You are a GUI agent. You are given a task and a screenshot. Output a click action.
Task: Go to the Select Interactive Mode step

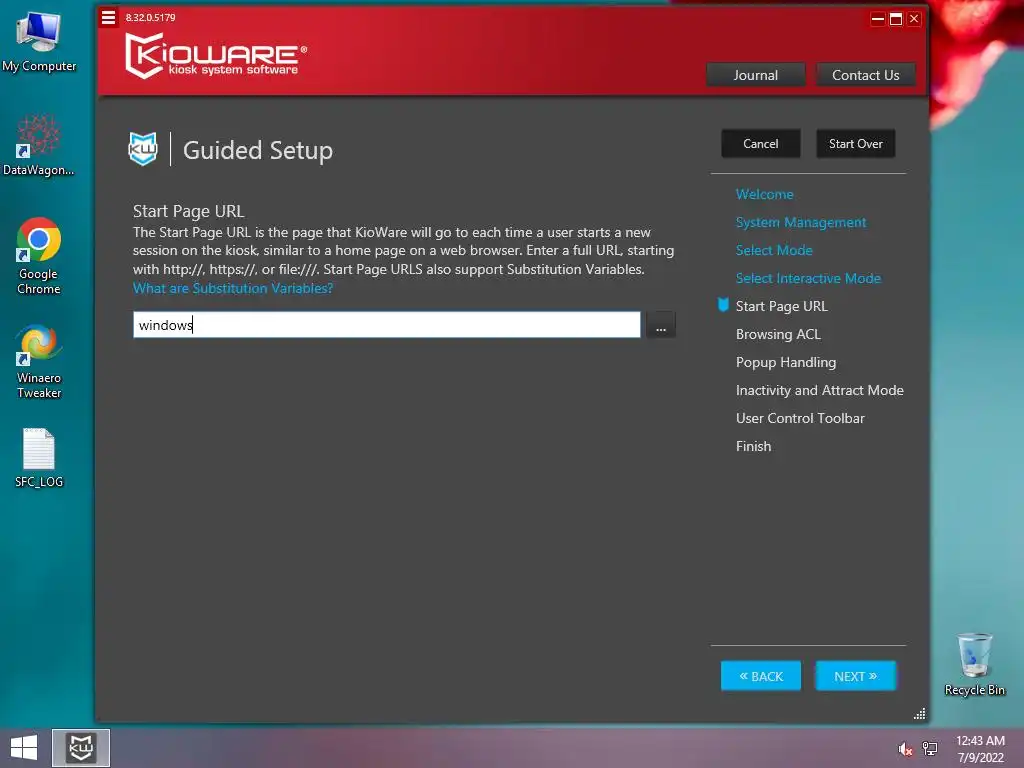point(808,278)
